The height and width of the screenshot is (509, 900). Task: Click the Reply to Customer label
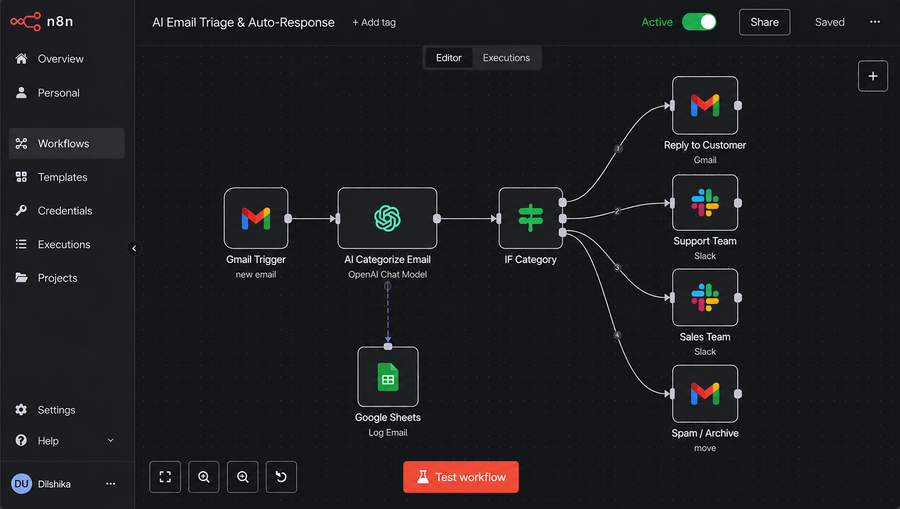pos(705,145)
